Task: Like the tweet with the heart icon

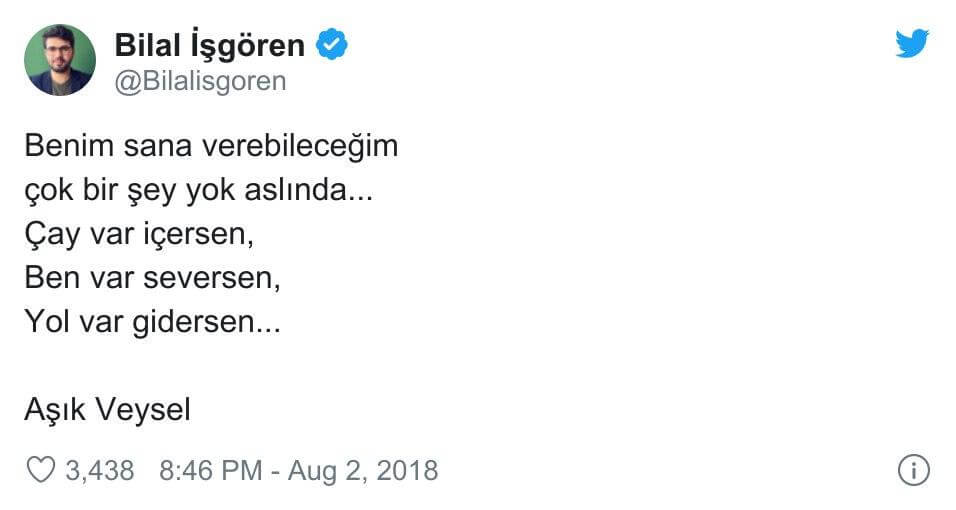Action: click(40, 470)
